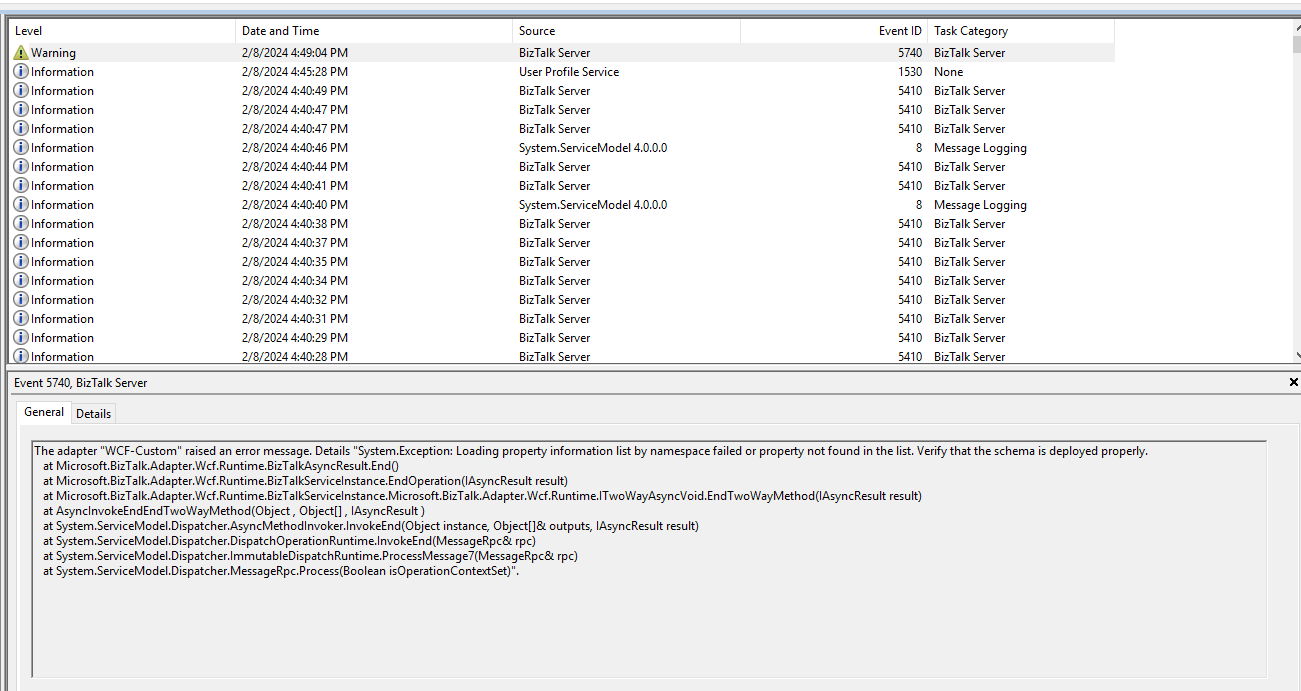
Task: Click the Information icon for User Profile Service event
Action: 21,72
